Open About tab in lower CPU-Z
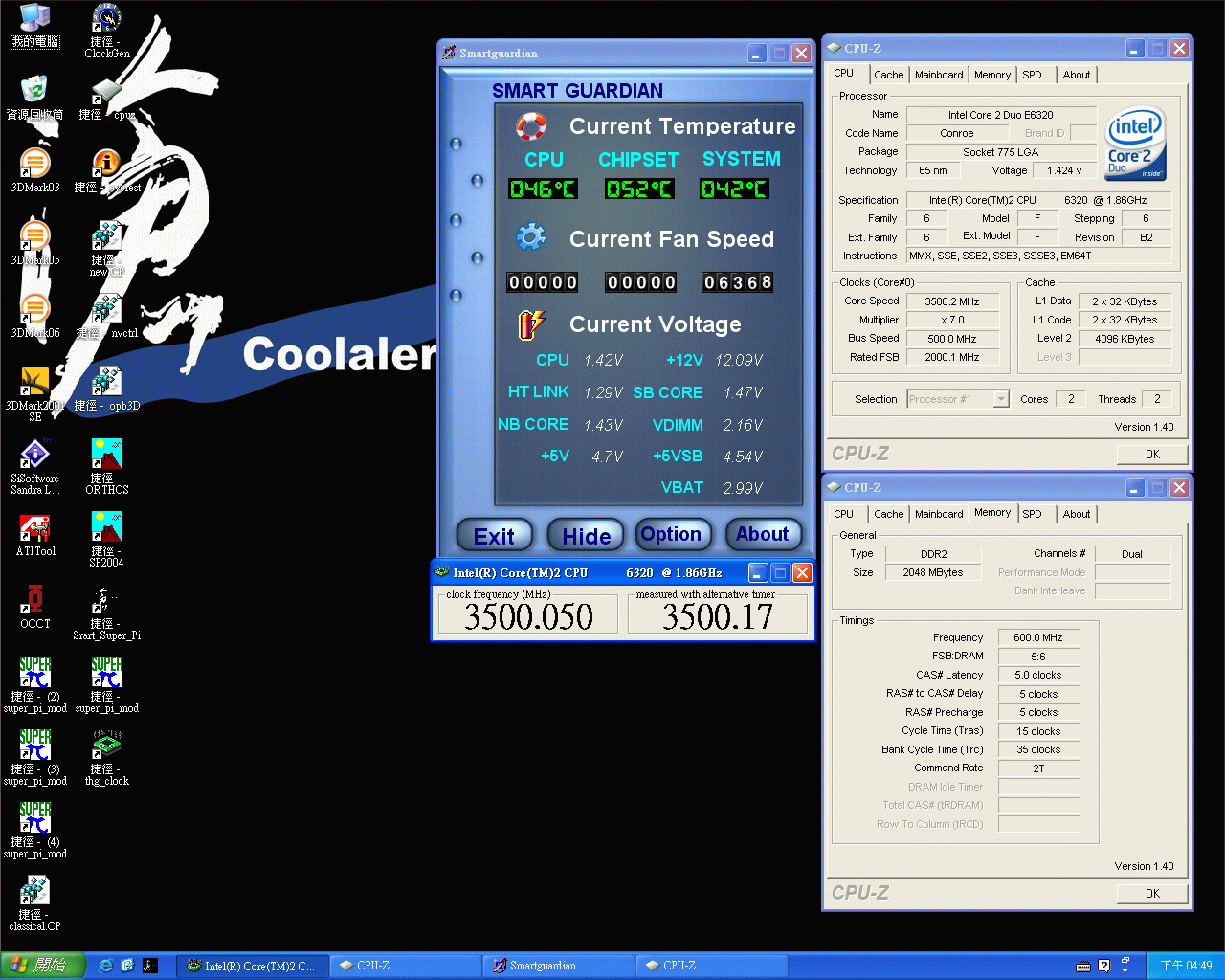This screenshot has height=980, width=1225. (x=1077, y=514)
